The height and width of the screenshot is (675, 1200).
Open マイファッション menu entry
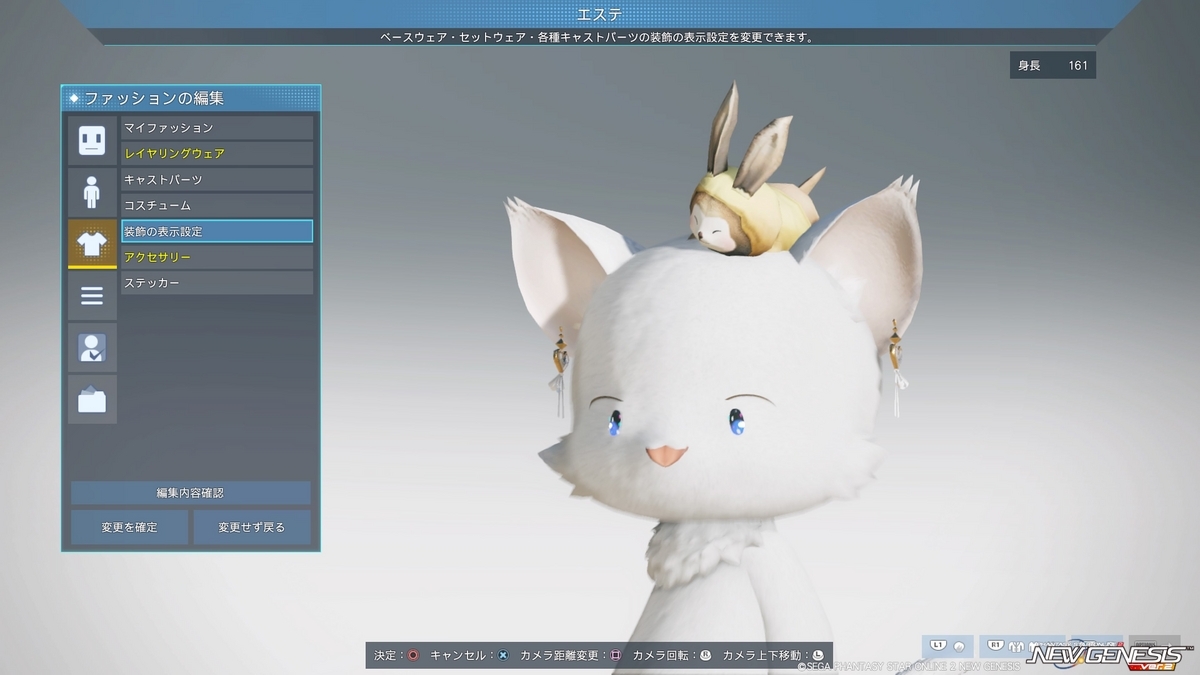[217, 128]
